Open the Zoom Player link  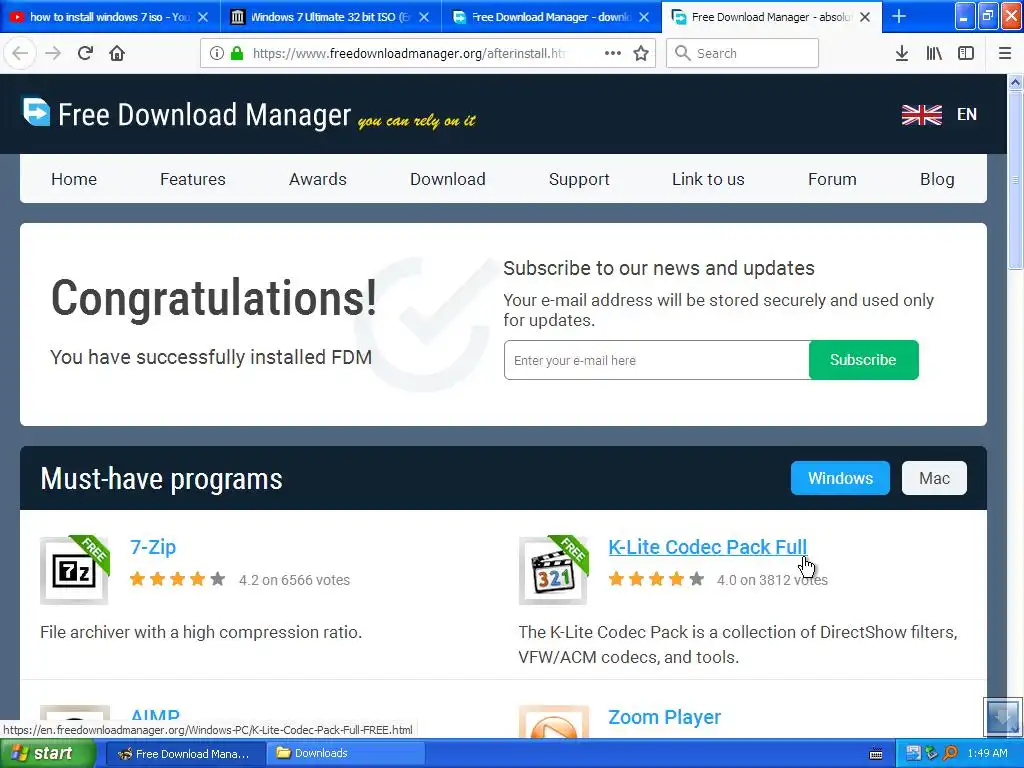[664, 717]
